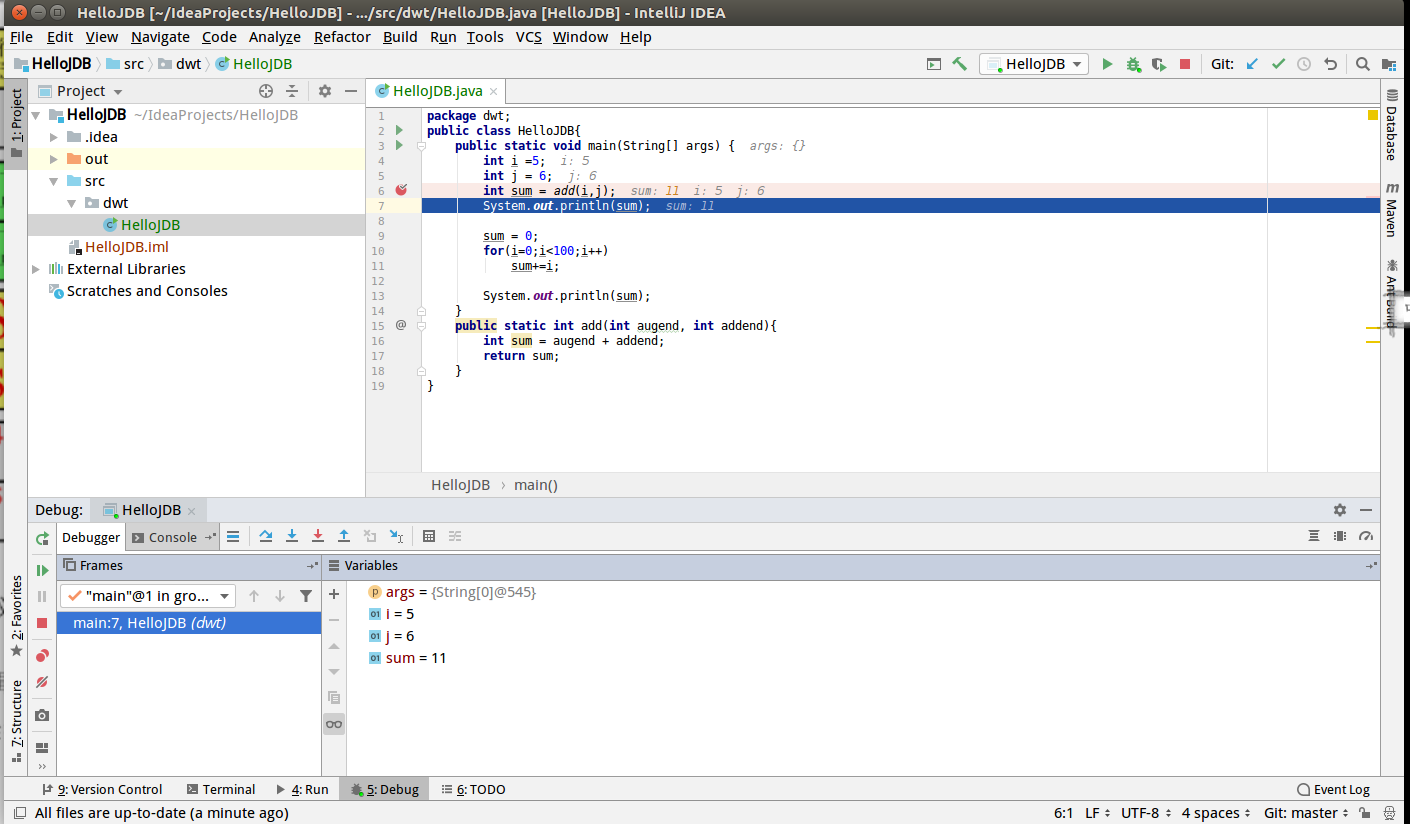The height and width of the screenshot is (824, 1410).
Task: Open HelloJDB run configuration dropdown
Action: click(x=1034, y=64)
